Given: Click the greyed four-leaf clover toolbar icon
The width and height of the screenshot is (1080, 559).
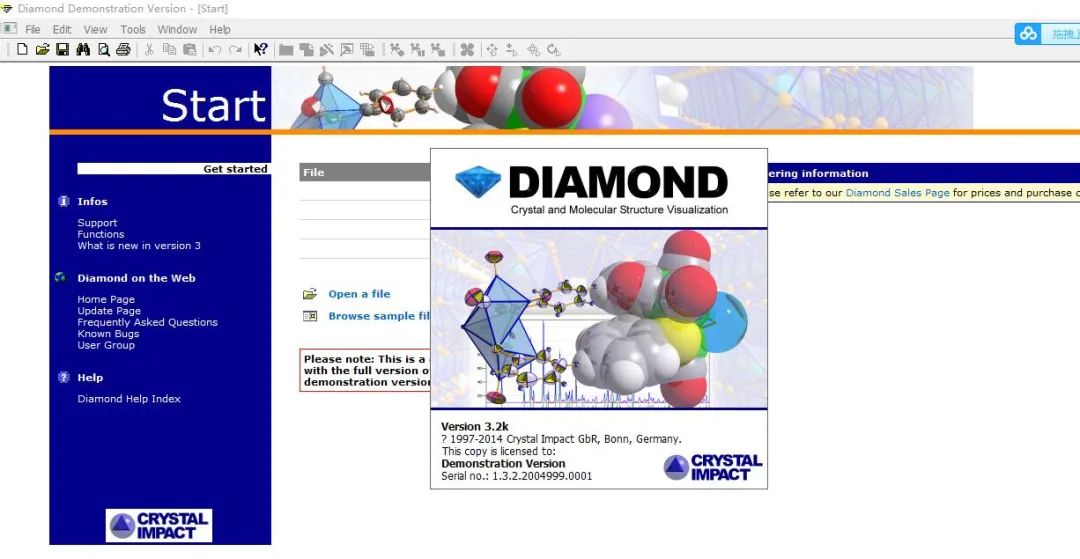Looking at the screenshot, I should [x=468, y=50].
